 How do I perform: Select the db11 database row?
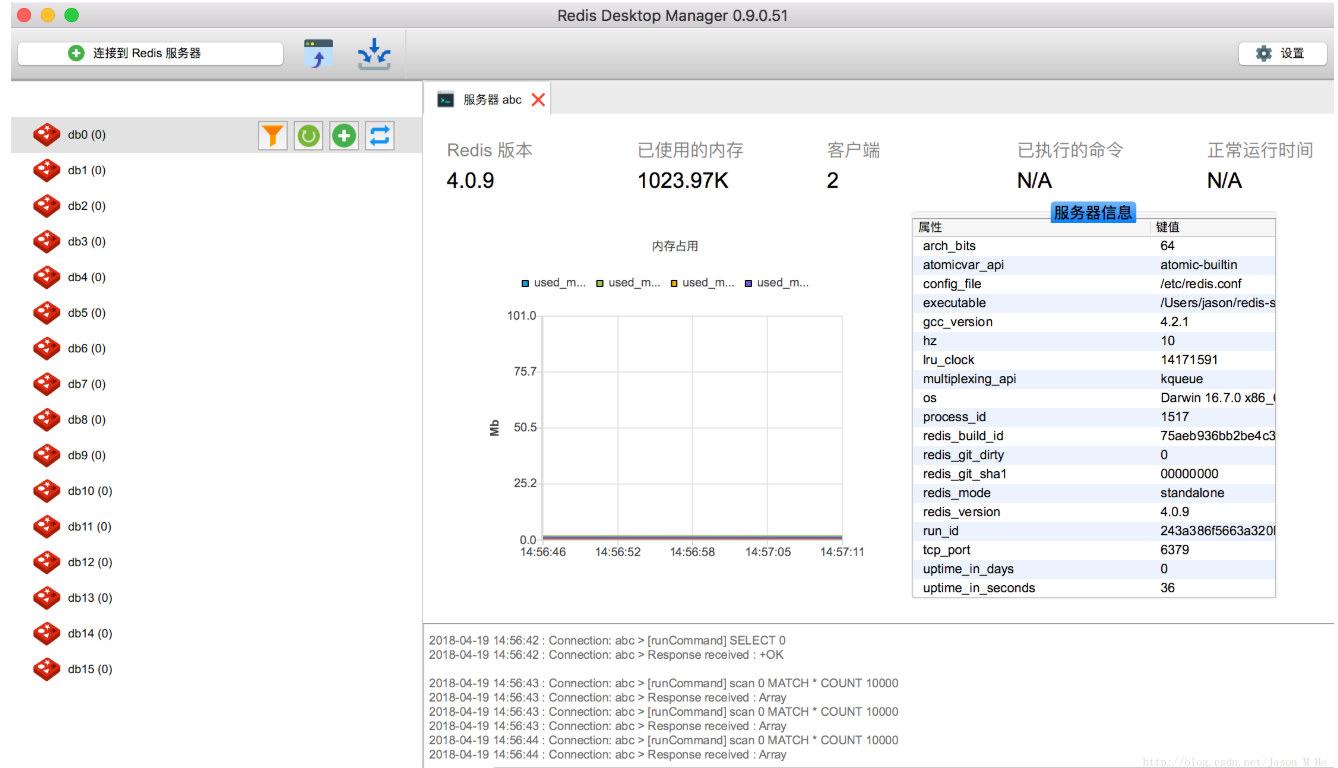(217, 526)
